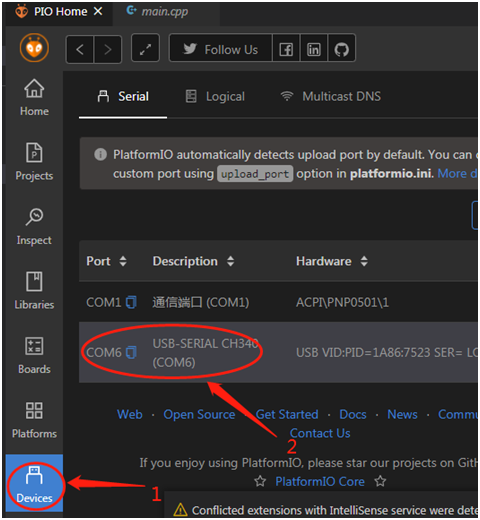
Task: Click the PlatformIO logo in the sidebar
Action: pos(34,48)
